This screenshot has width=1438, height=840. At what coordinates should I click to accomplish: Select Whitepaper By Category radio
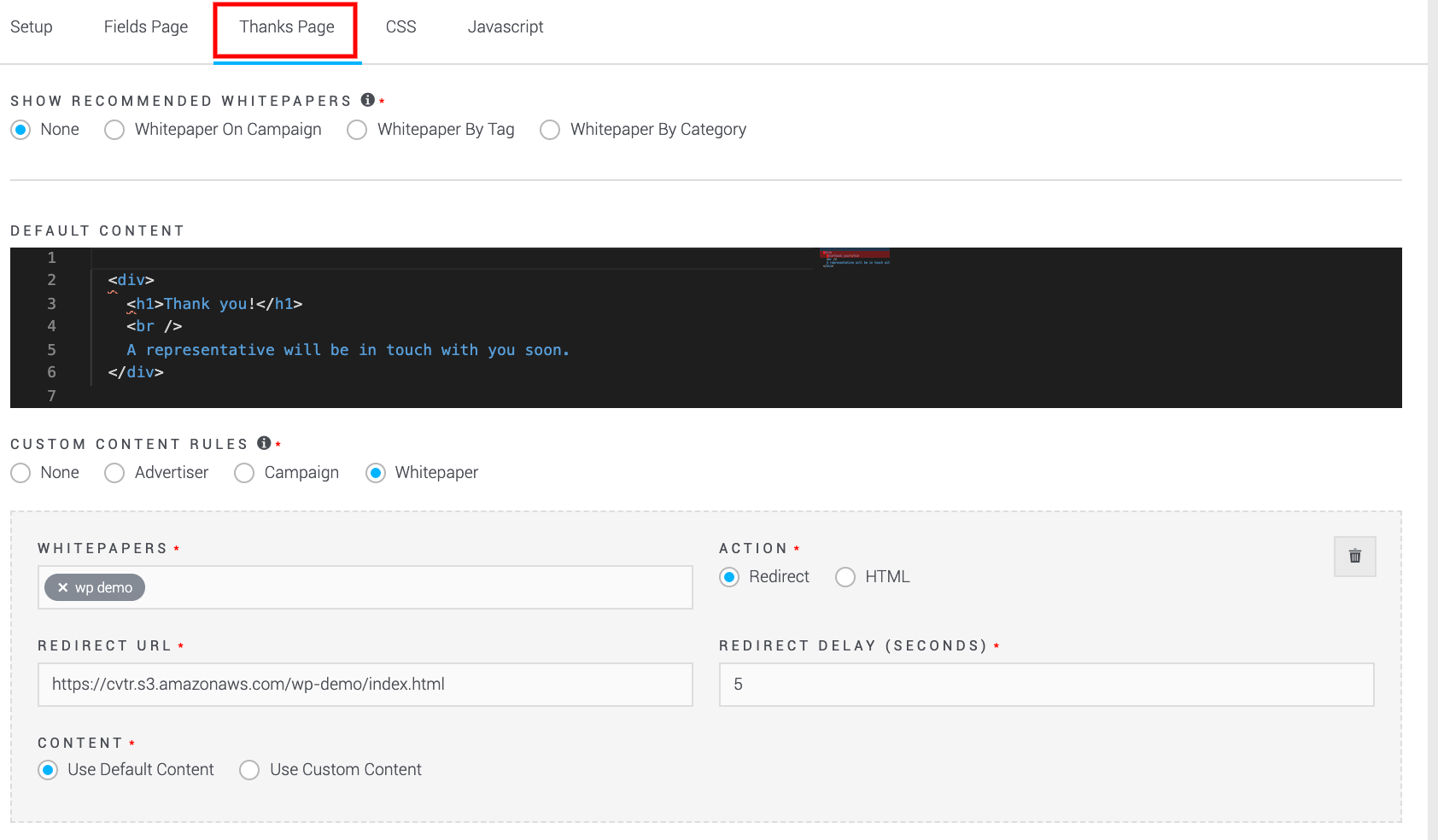pyautogui.click(x=550, y=130)
